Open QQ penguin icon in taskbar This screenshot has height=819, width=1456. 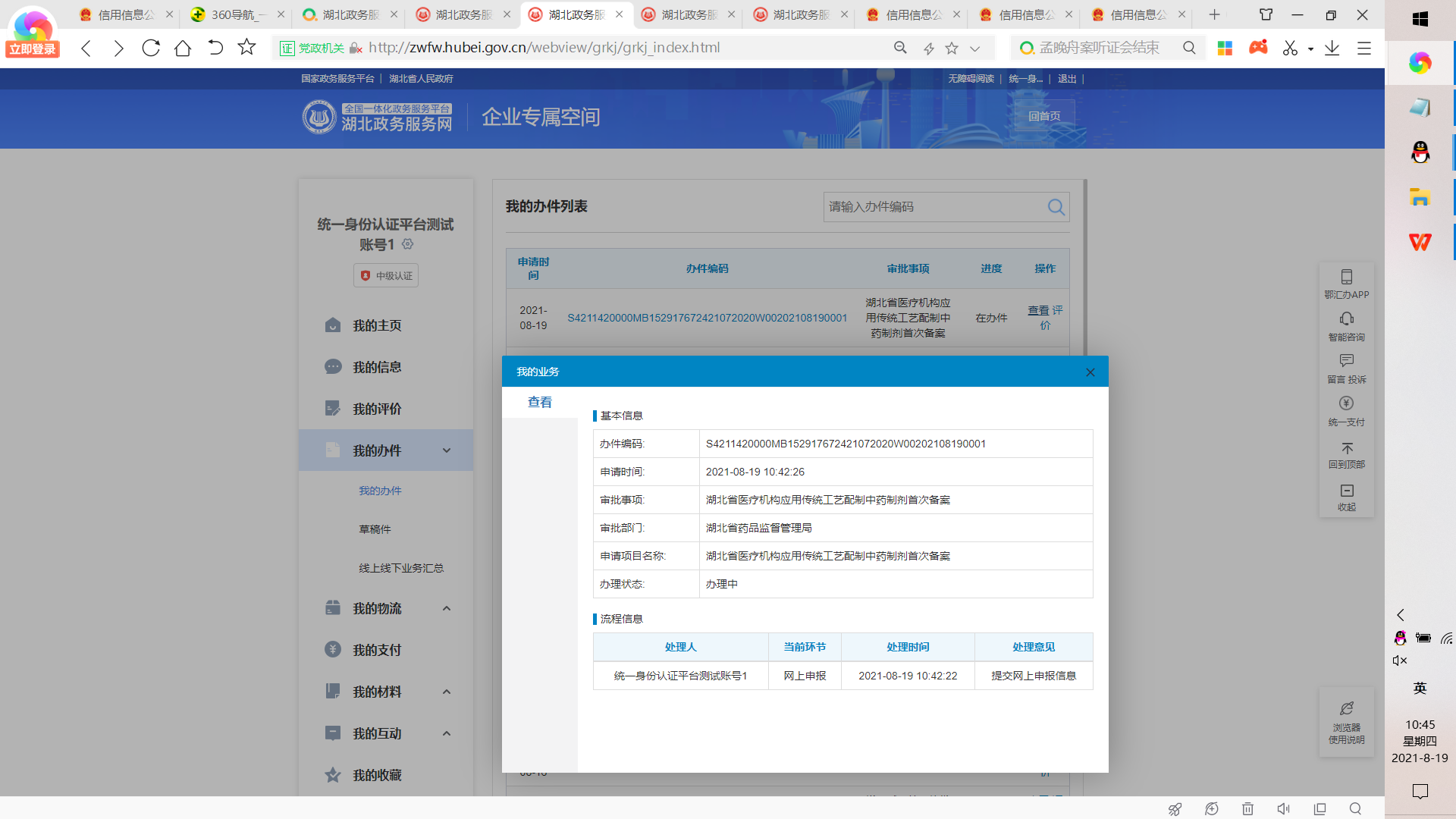pyautogui.click(x=1420, y=152)
